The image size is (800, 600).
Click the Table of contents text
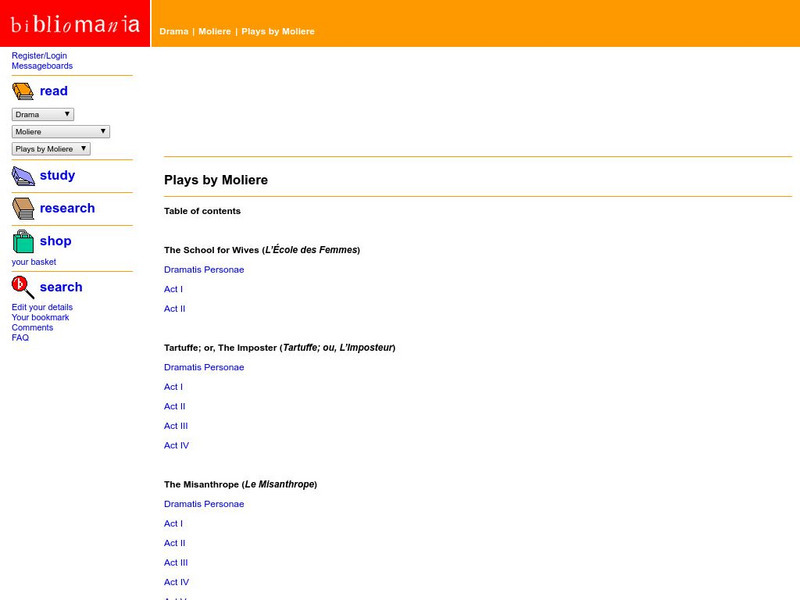pyautogui.click(x=202, y=211)
